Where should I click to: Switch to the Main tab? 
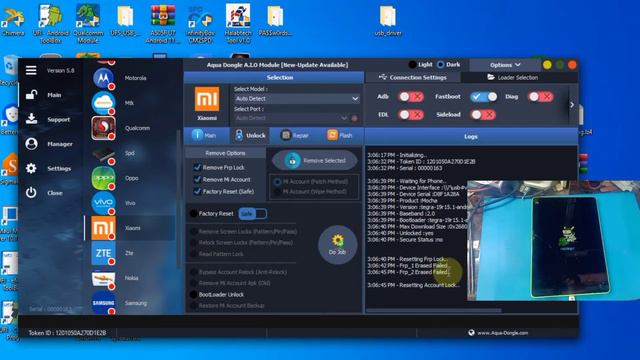click(206, 135)
